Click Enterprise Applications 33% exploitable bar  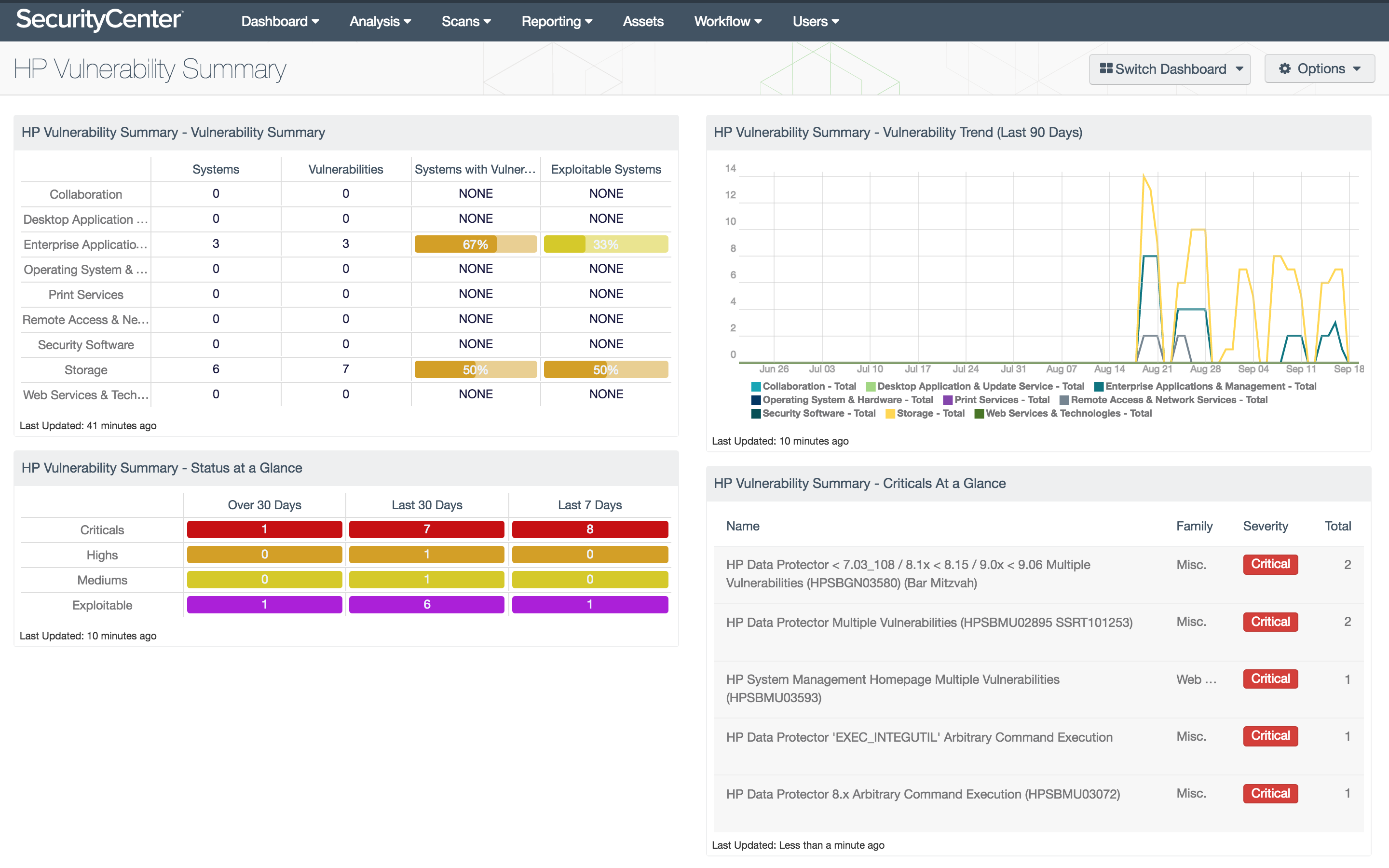[606, 244]
